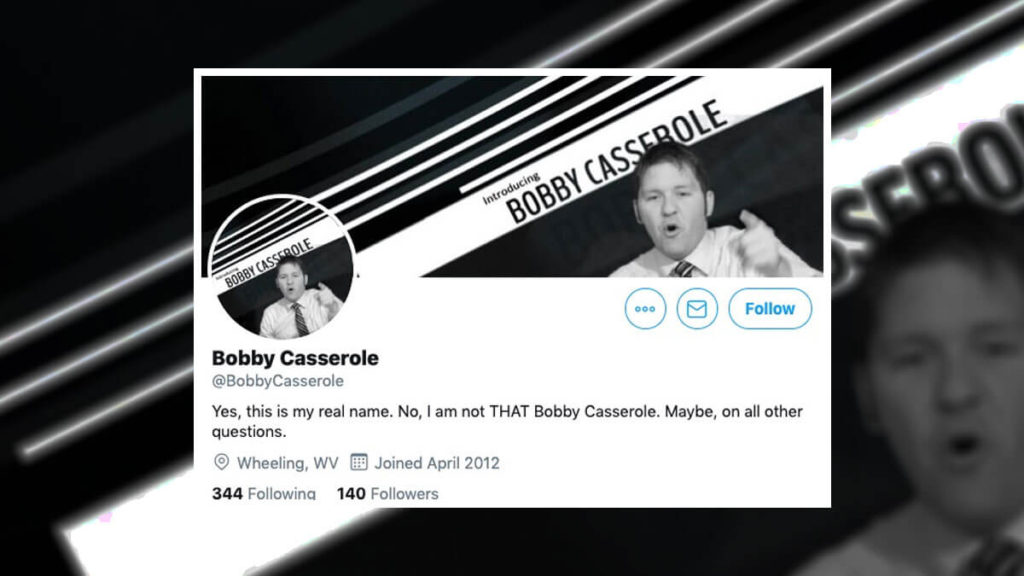Follow Bobby Casserole's account
The height and width of the screenshot is (576, 1024).
(x=770, y=309)
